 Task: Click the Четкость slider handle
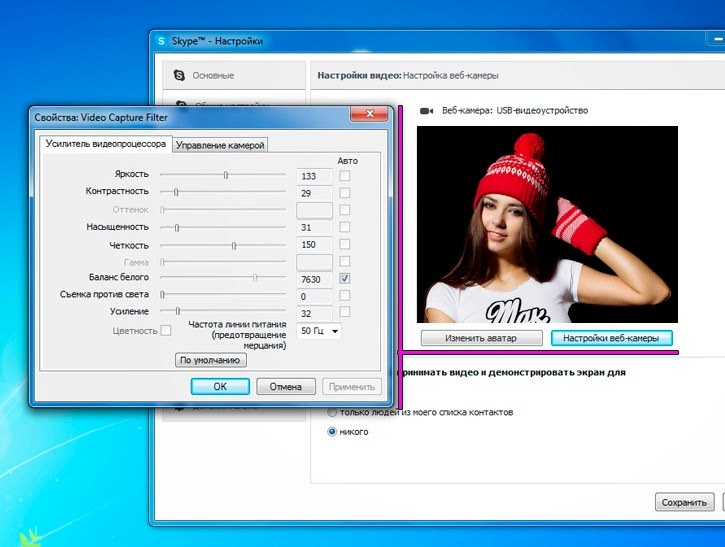pos(234,246)
